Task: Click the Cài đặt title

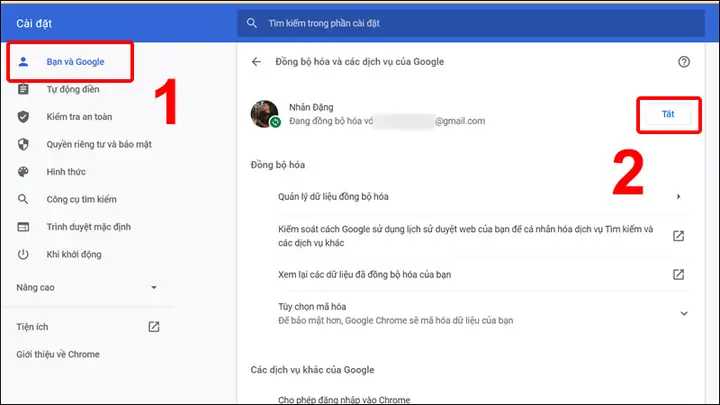Action: click(x=34, y=23)
